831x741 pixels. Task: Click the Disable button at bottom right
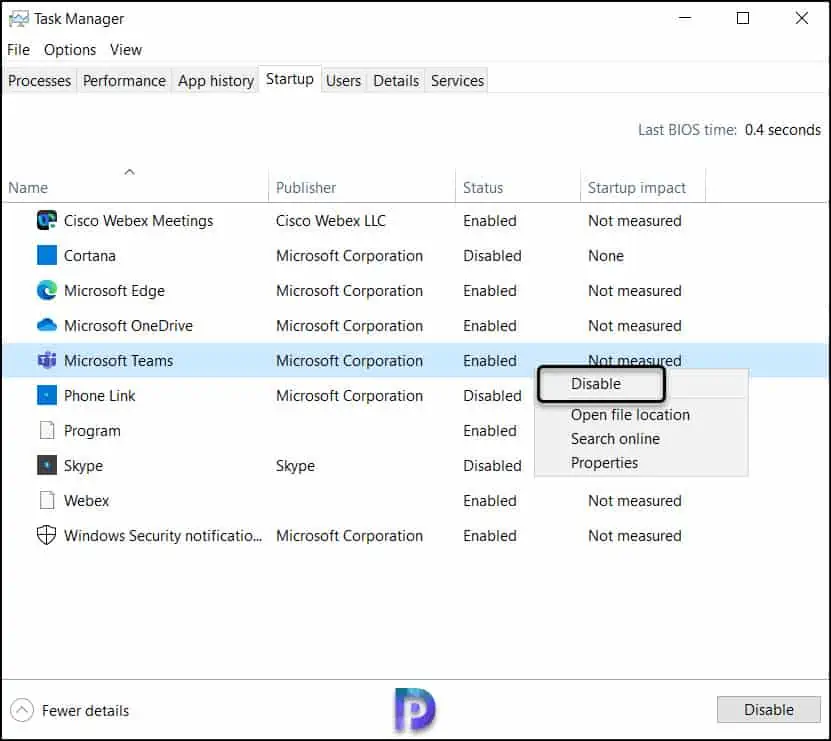(x=768, y=709)
